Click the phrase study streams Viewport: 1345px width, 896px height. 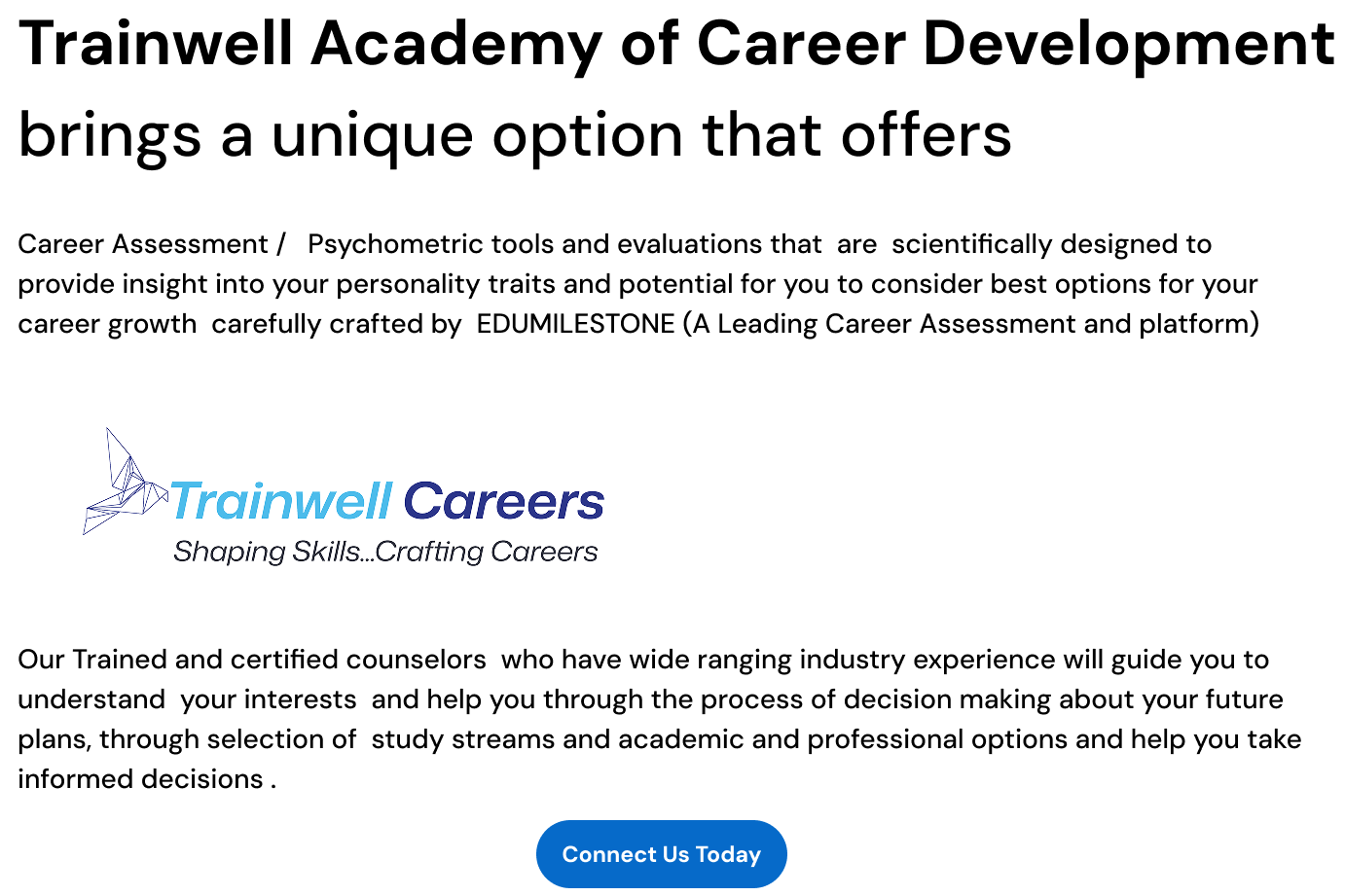[463, 739]
